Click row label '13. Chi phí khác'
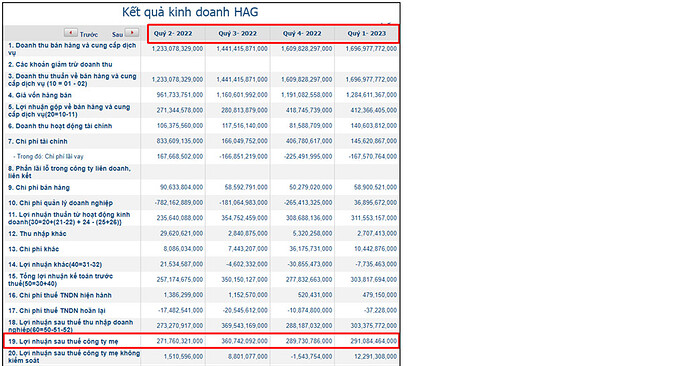Image resolution: width=690 pixels, height=366 pixels. [33, 249]
